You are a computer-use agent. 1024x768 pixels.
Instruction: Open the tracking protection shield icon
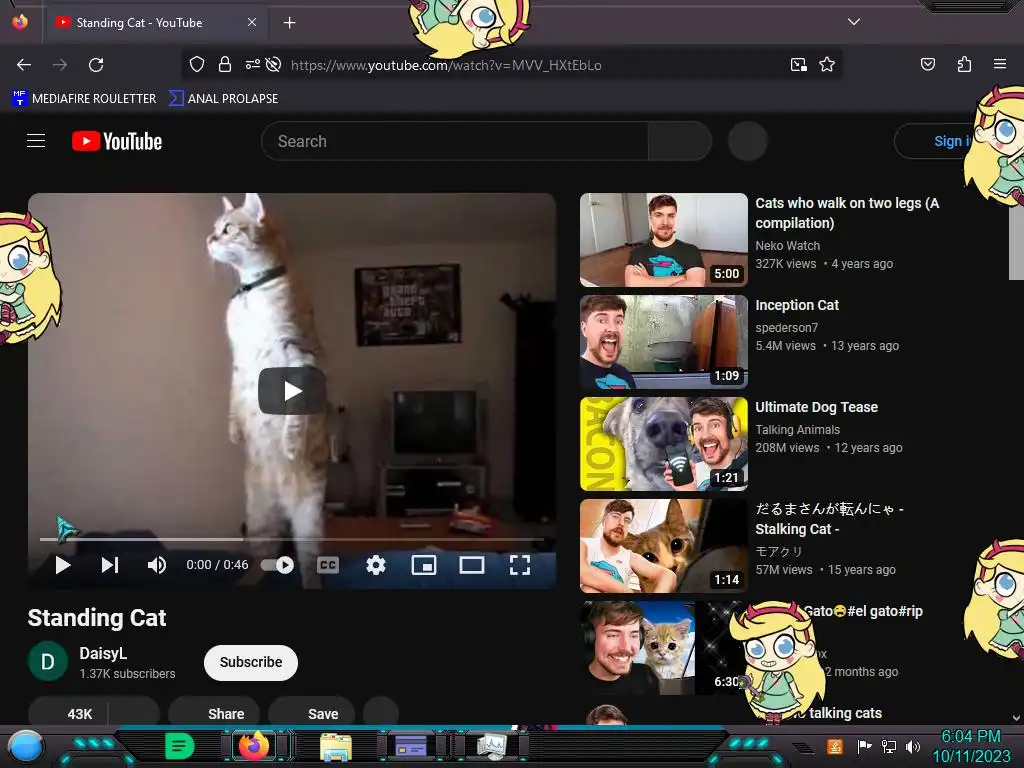197,64
